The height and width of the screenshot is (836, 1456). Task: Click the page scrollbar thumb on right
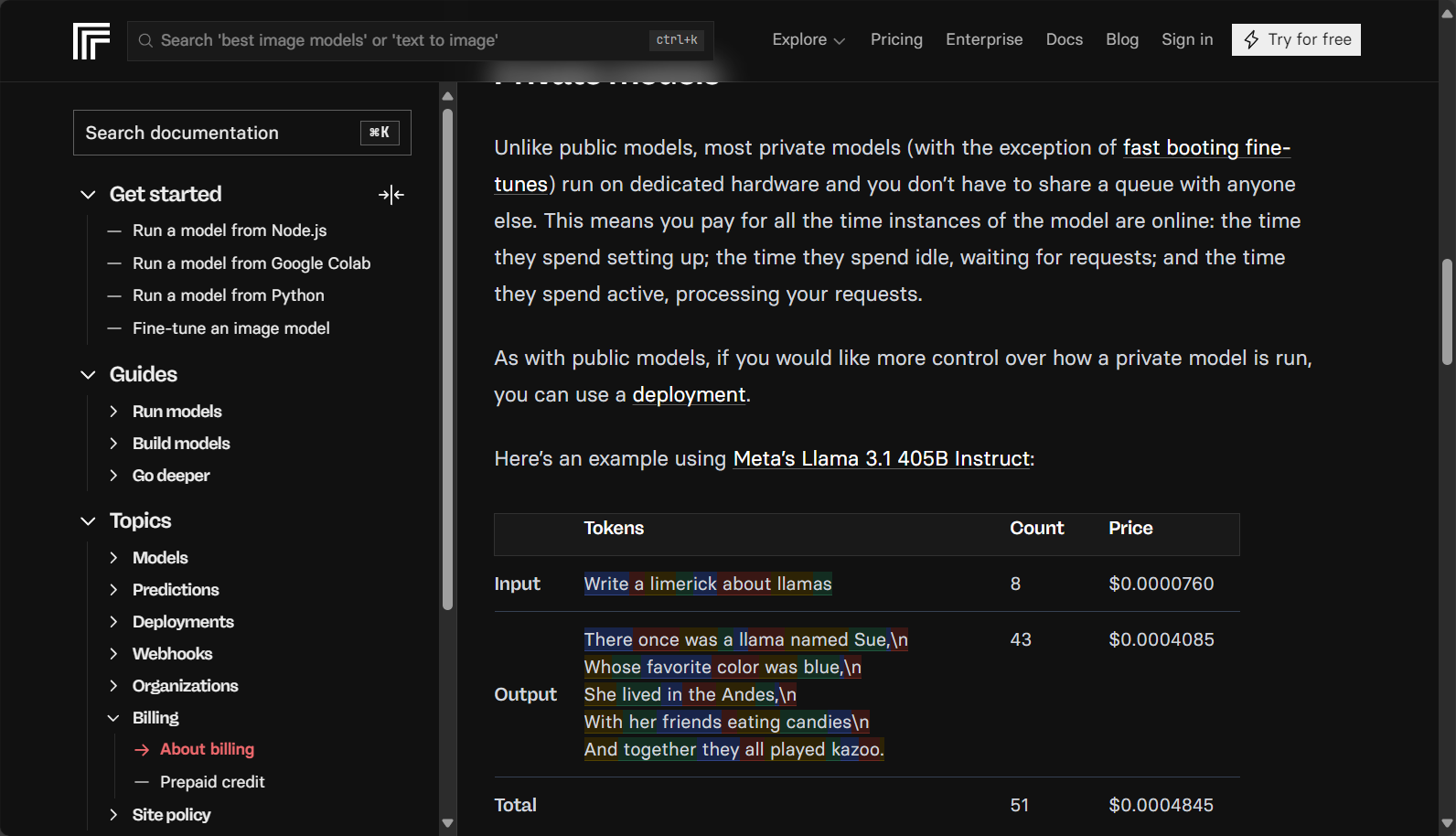pos(1447,313)
